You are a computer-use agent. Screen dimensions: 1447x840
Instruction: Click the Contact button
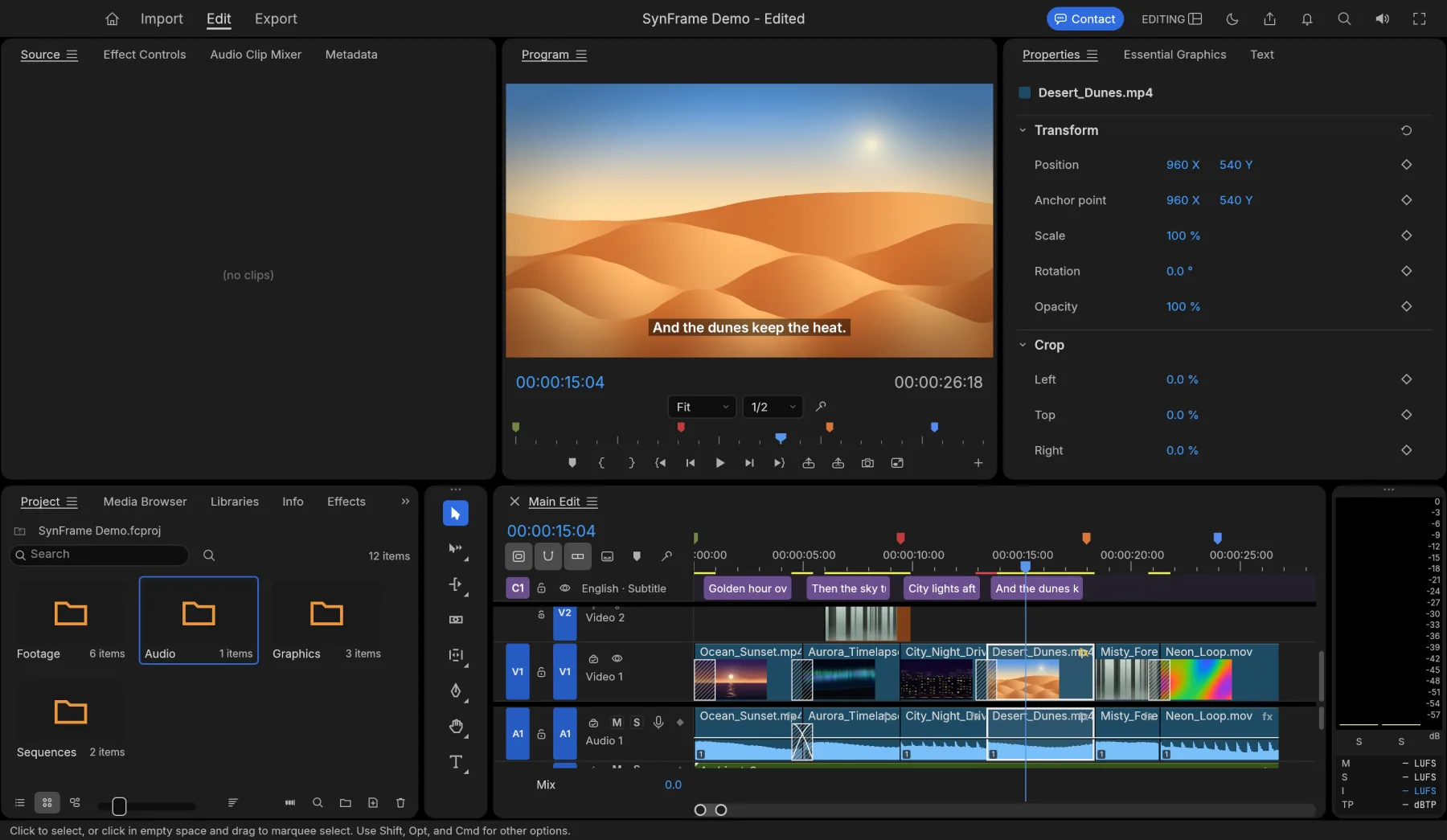(1084, 18)
